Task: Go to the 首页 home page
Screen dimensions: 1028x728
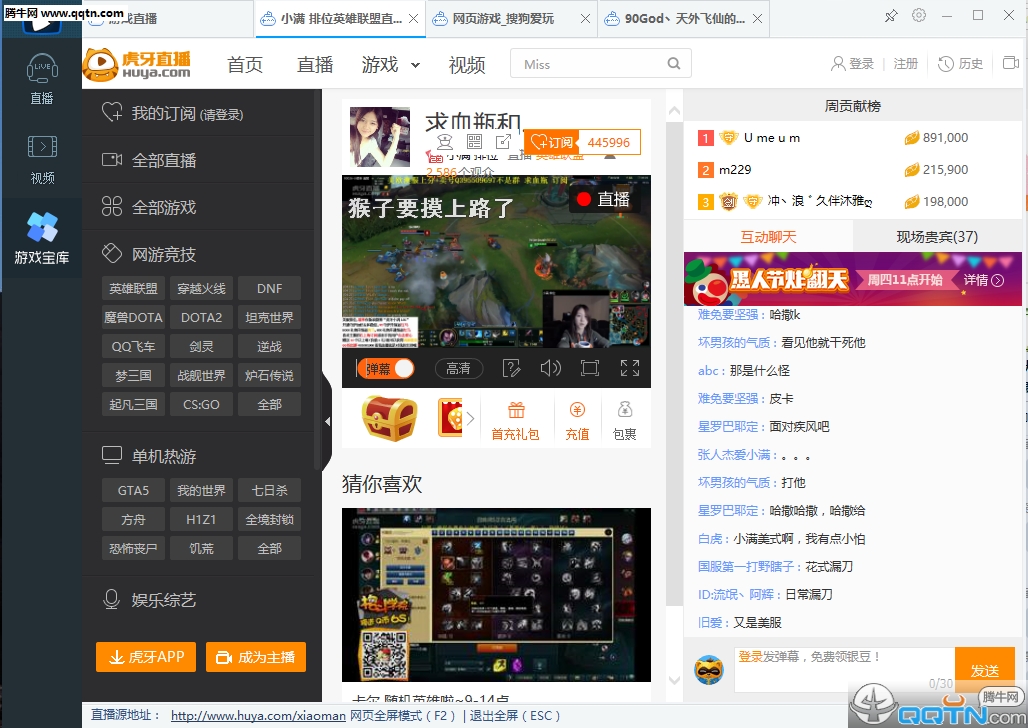Action: tap(245, 64)
